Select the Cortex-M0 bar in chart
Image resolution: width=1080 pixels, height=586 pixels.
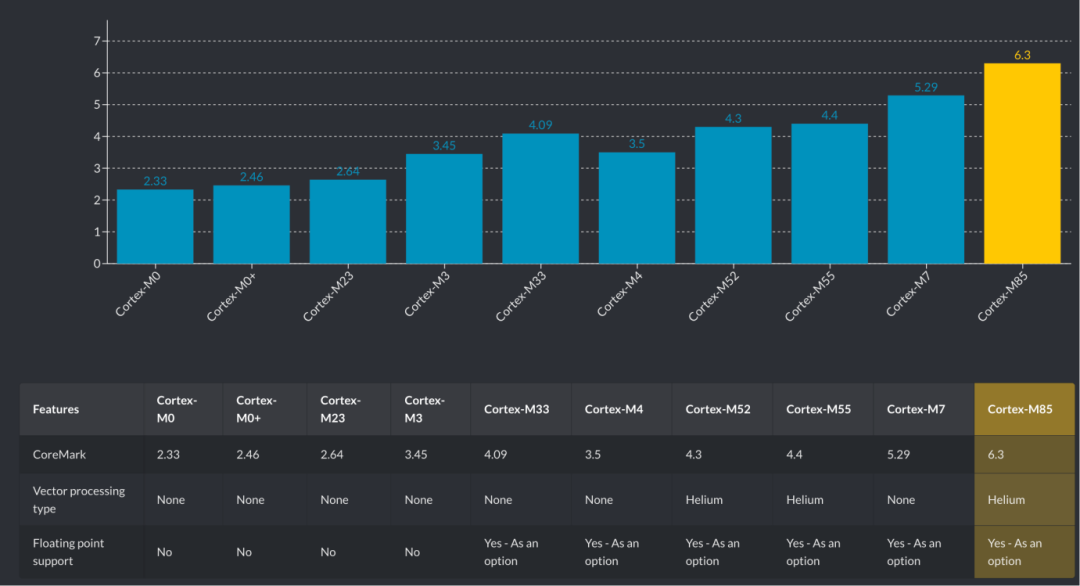click(x=155, y=227)
